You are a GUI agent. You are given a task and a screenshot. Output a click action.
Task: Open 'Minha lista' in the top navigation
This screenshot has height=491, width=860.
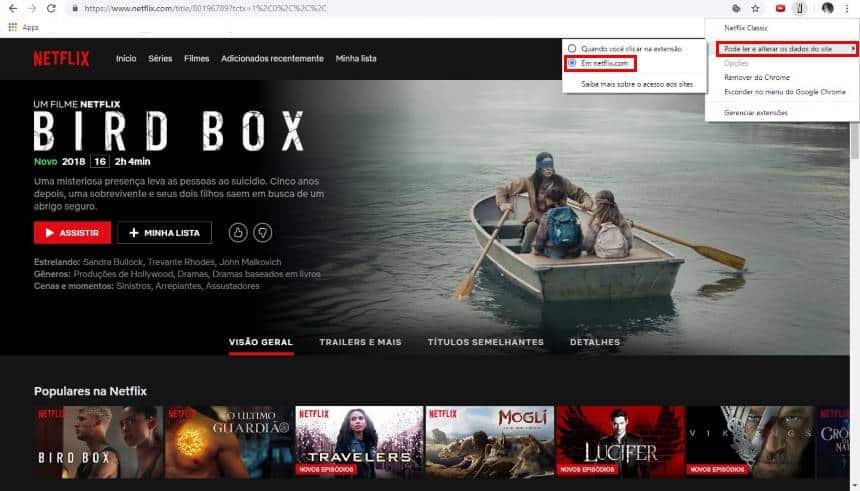point(356,59)
